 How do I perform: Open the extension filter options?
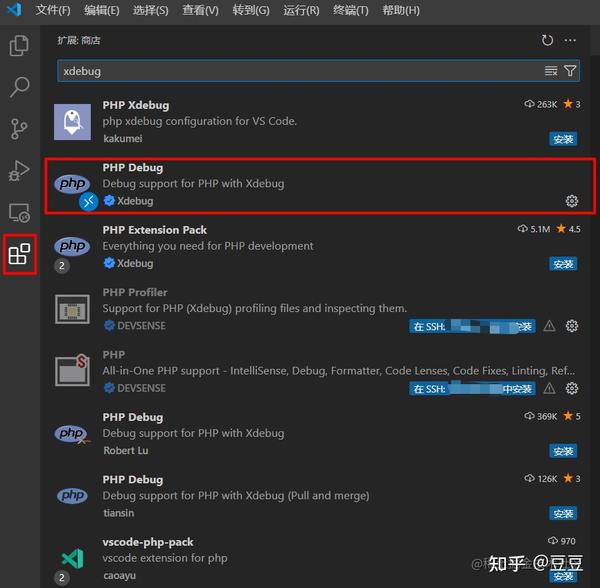[570, 71]
